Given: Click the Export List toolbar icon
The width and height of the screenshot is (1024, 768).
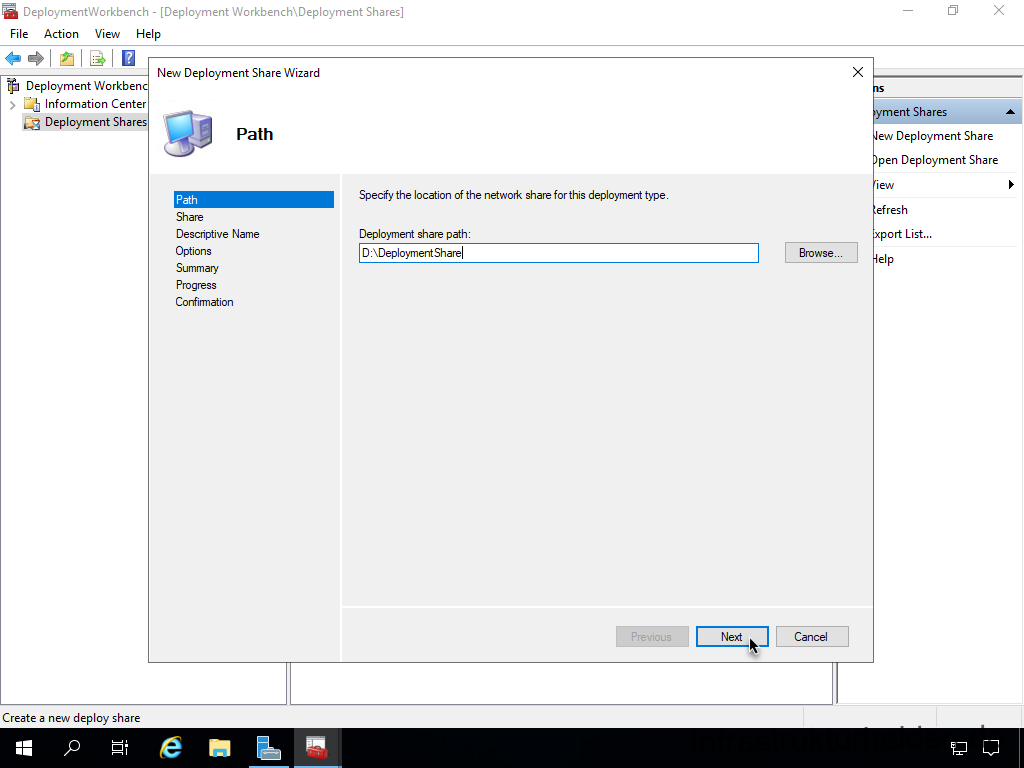Looking at the screenshot, I should (x=98, y=59).
